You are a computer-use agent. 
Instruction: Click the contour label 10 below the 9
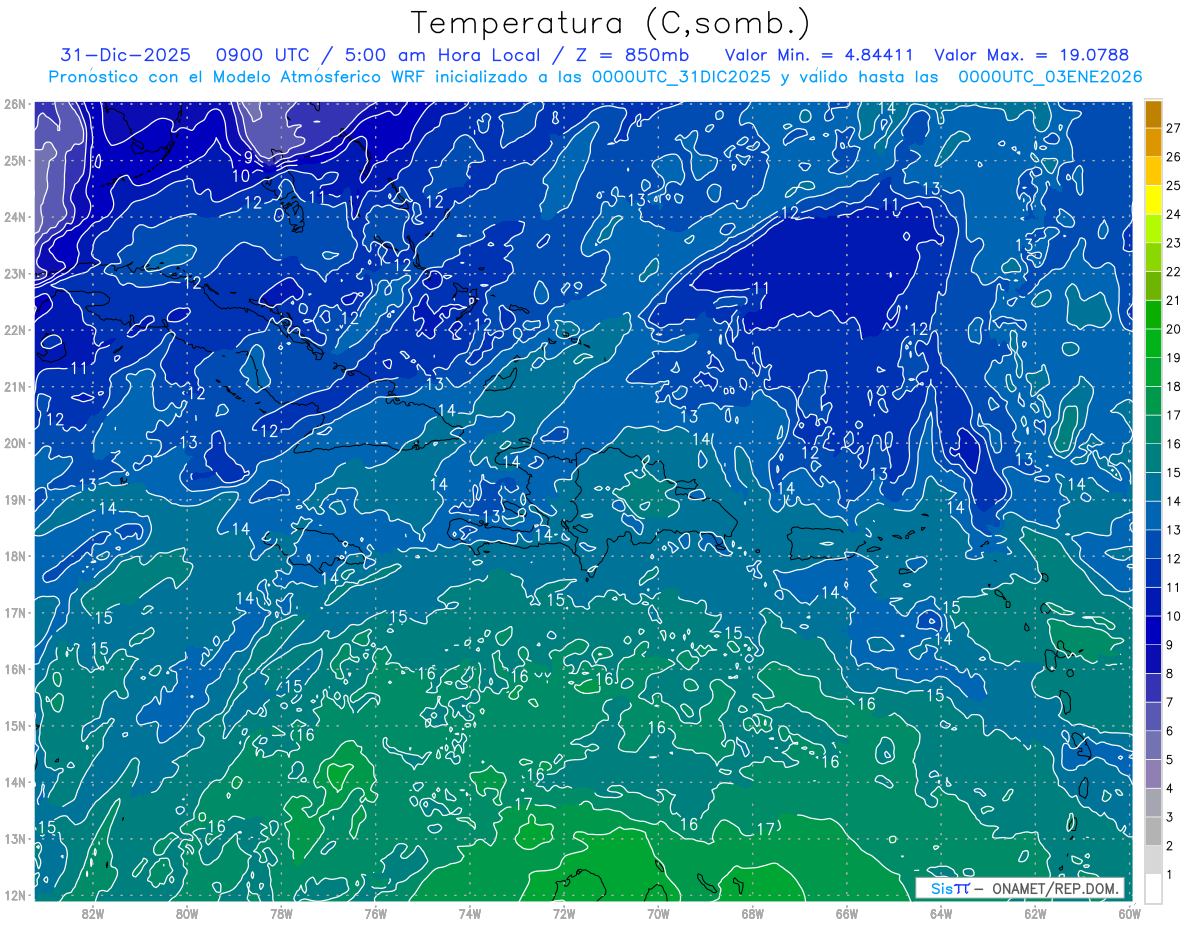tap(241, 176)
